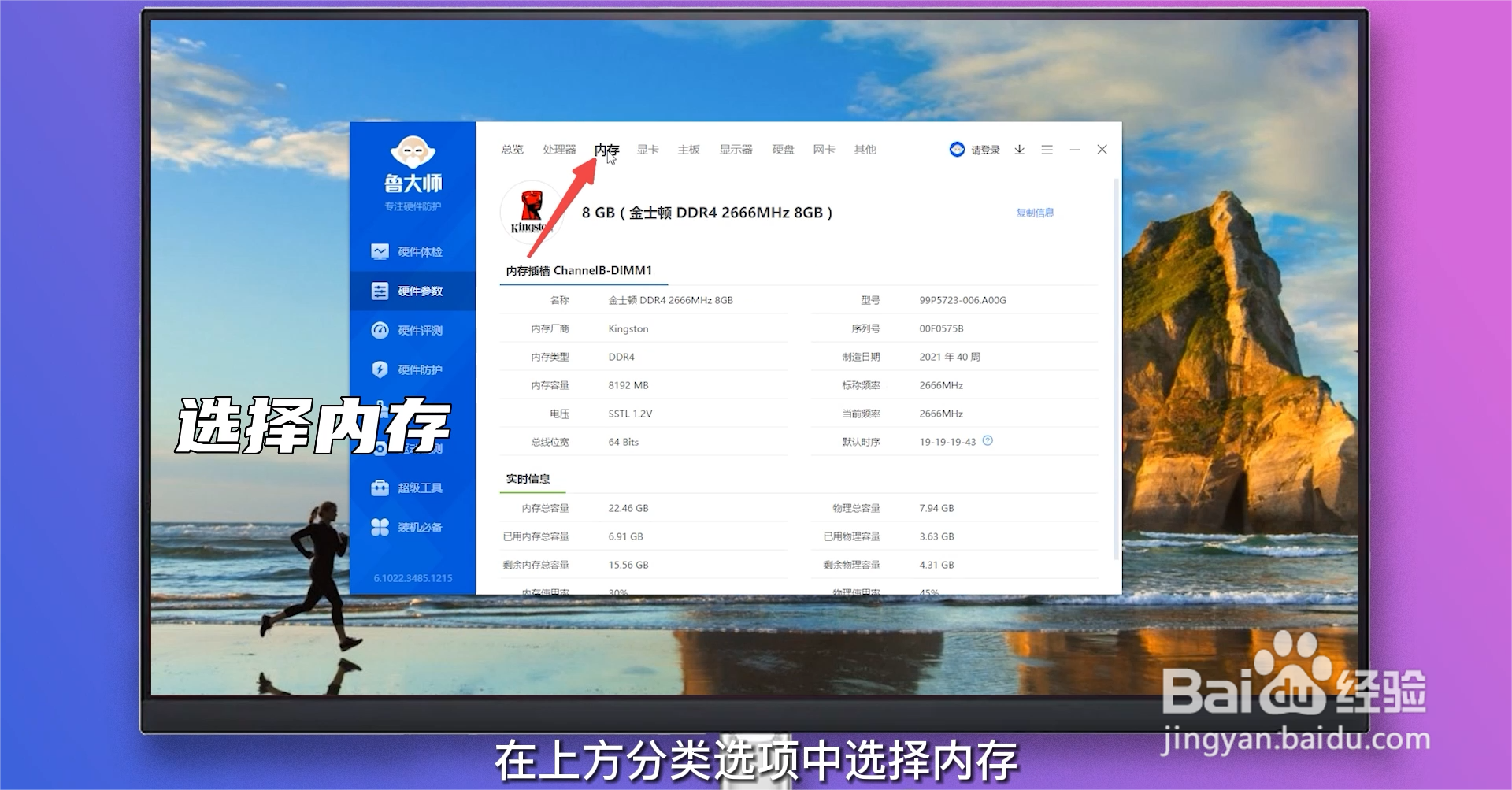Click 复制信息 link

click(1035, 213)
